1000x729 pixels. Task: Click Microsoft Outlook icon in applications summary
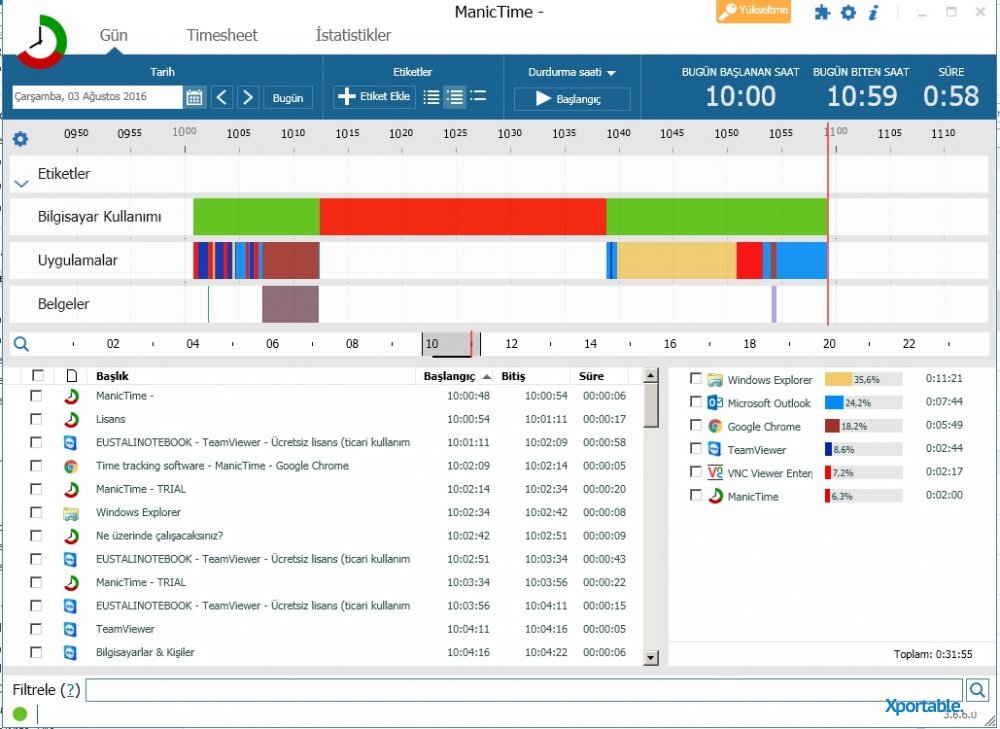[x=715, y=403]
